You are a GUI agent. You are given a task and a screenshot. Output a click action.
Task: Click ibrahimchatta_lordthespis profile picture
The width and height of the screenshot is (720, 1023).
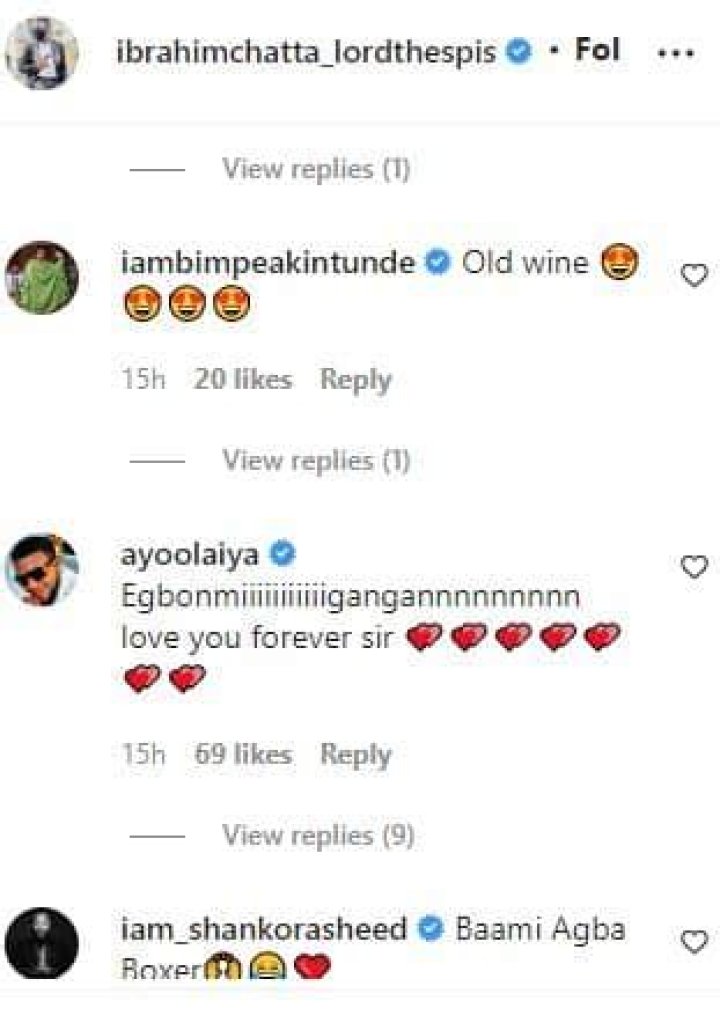pos(42,53)
